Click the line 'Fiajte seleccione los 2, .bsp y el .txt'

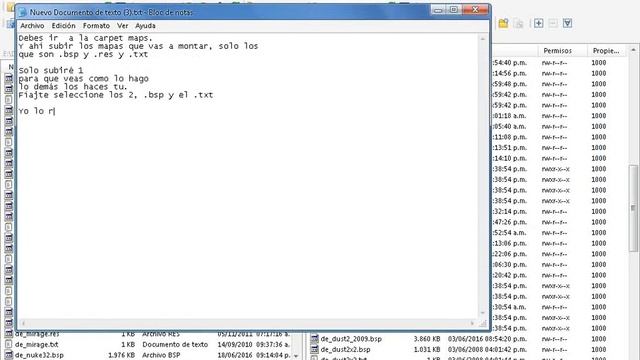(x=116, y=95)
